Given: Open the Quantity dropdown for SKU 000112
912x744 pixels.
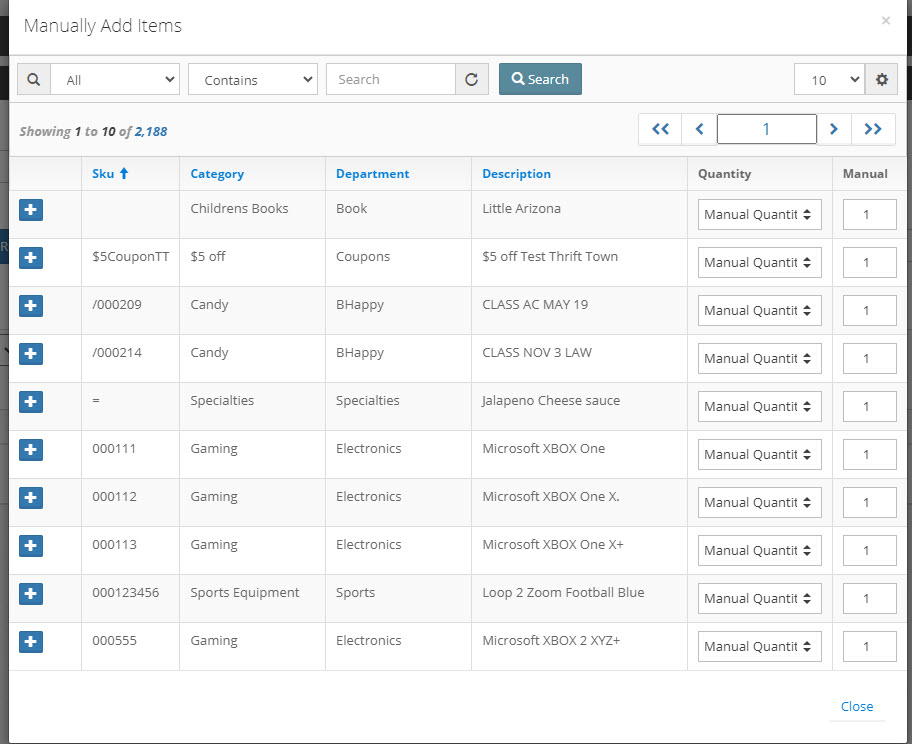Looking at the screenshot, I should 760,503.
